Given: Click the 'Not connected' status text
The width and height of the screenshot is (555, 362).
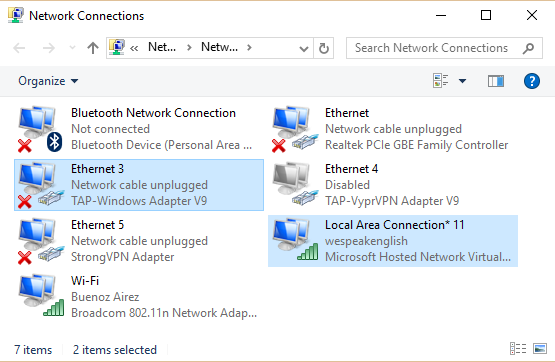Looking at the screenshot, I should click(x=110, y=129).
